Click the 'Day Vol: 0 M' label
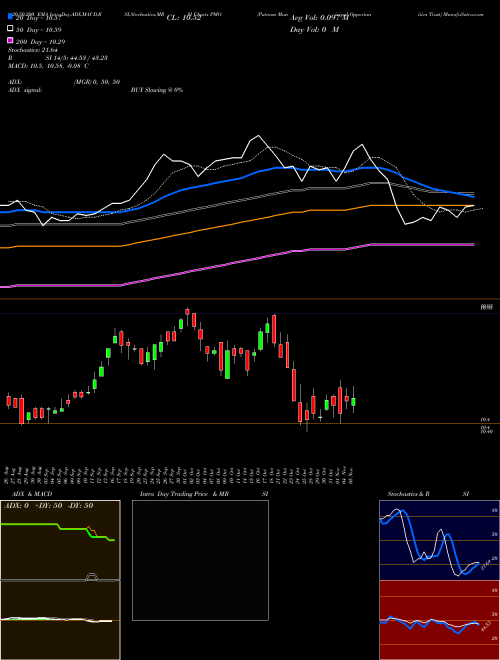Image resolution: width=500 pixels, height=660 pixels. click(x=314, y=29)
